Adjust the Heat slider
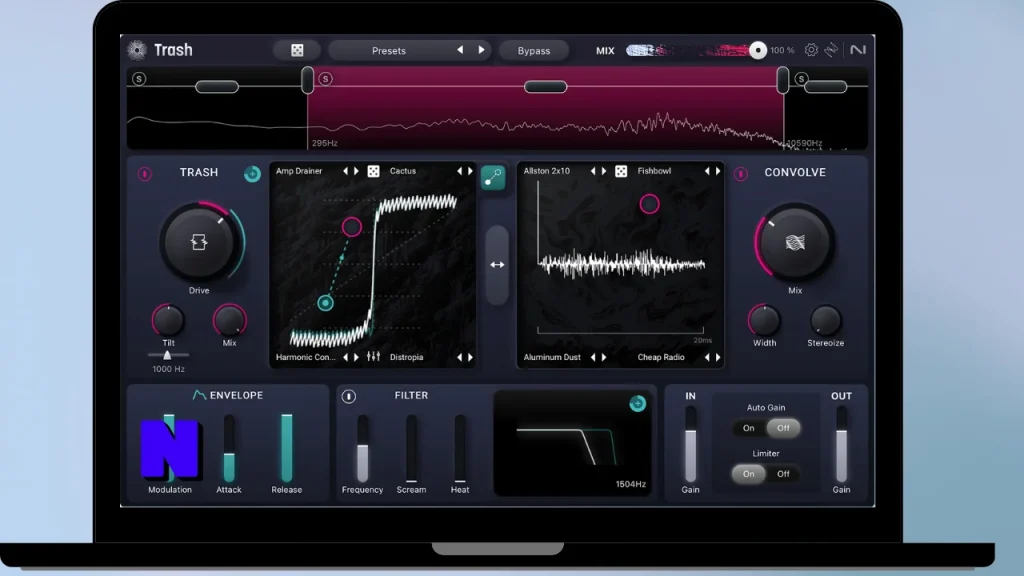The height and width of the screenshot is (576, 1024). [x=460, y=449]
